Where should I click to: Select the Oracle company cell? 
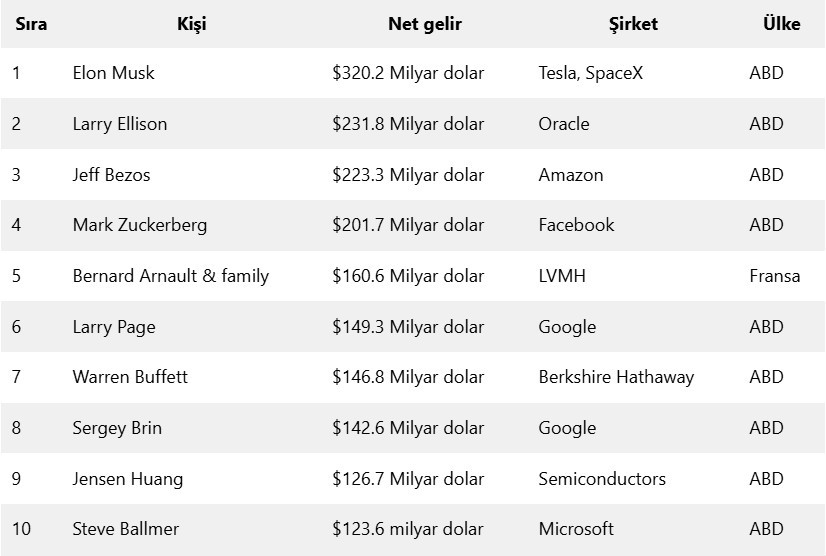pos(564,124)
